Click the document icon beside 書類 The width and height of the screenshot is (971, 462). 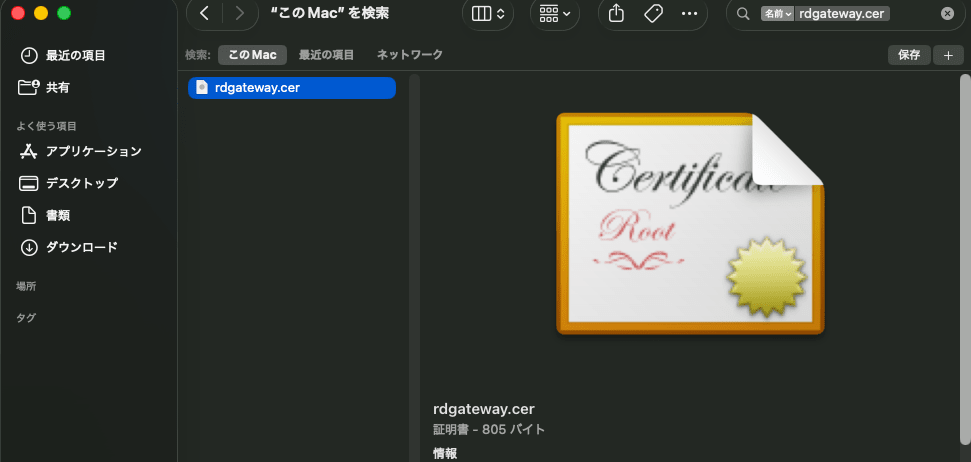coord(29,216)
